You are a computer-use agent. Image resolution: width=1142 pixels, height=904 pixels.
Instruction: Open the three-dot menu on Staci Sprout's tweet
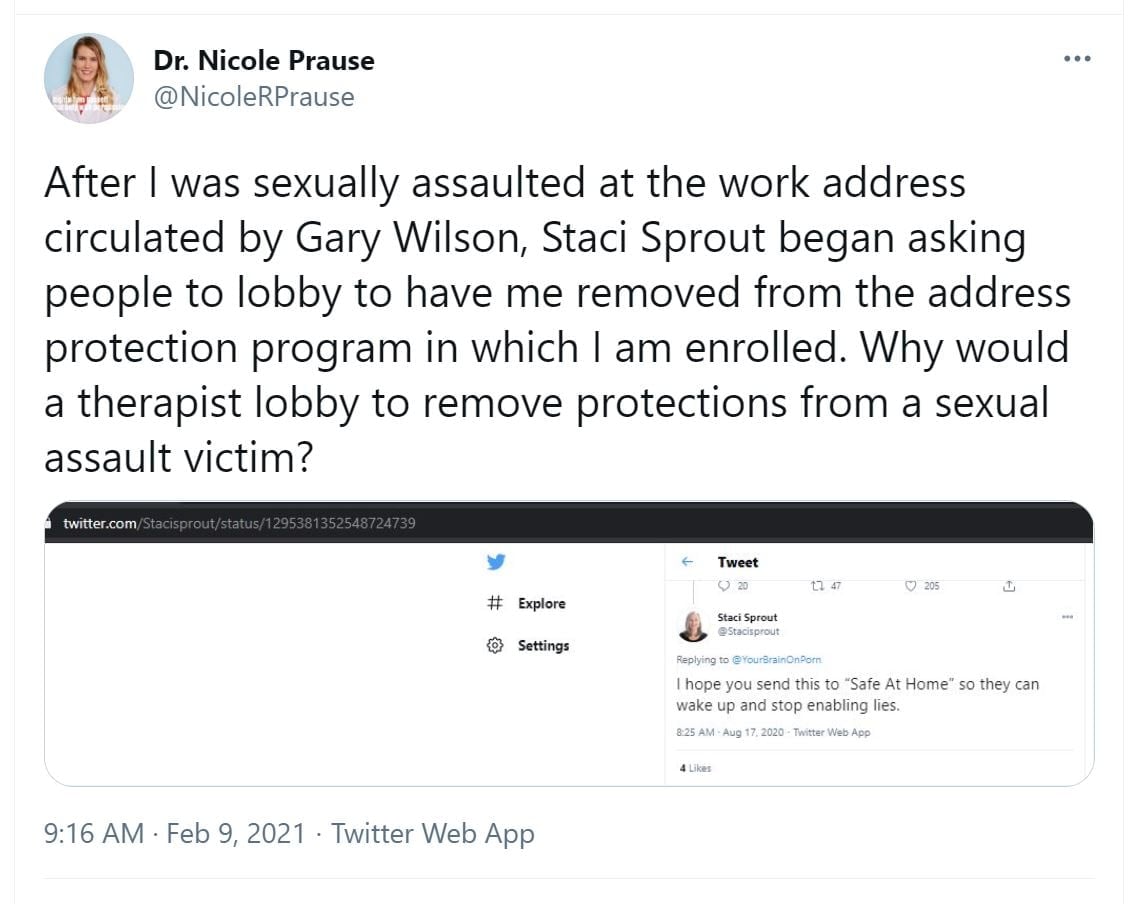(1067, 617)
